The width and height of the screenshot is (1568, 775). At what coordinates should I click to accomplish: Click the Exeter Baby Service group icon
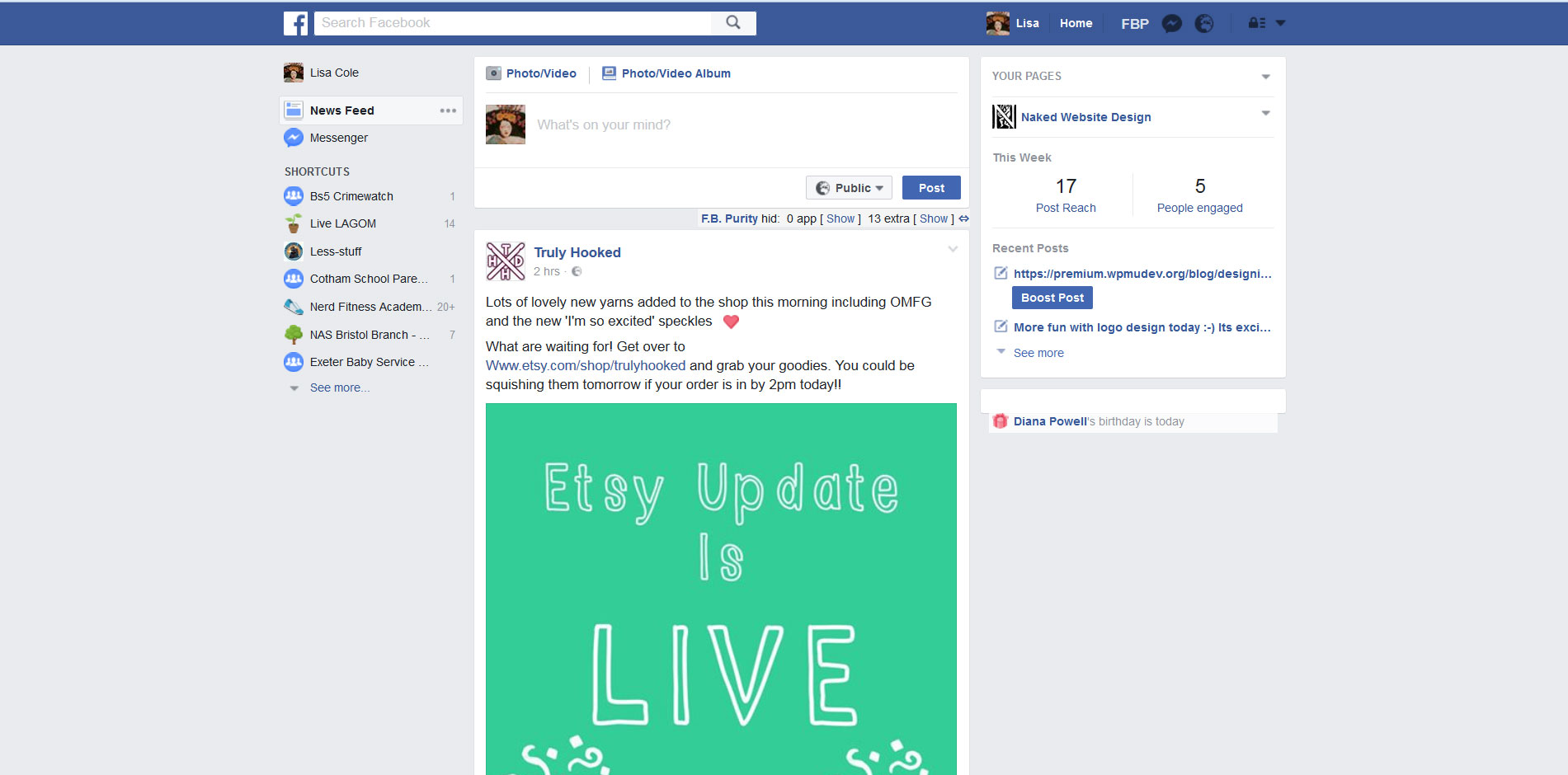coord(294,362)
